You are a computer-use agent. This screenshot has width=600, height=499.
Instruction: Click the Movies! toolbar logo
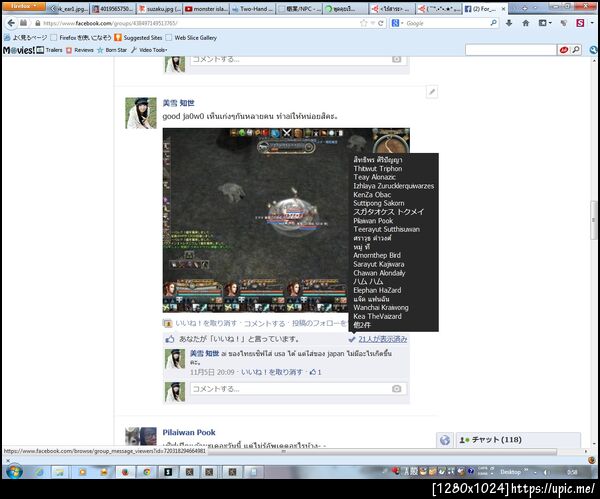point(19,50)
